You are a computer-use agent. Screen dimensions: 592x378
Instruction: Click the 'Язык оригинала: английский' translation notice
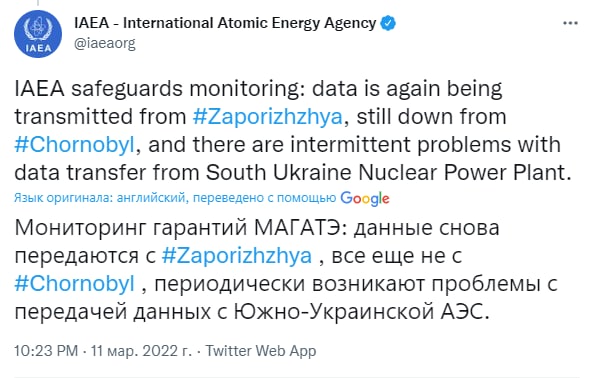100,197
